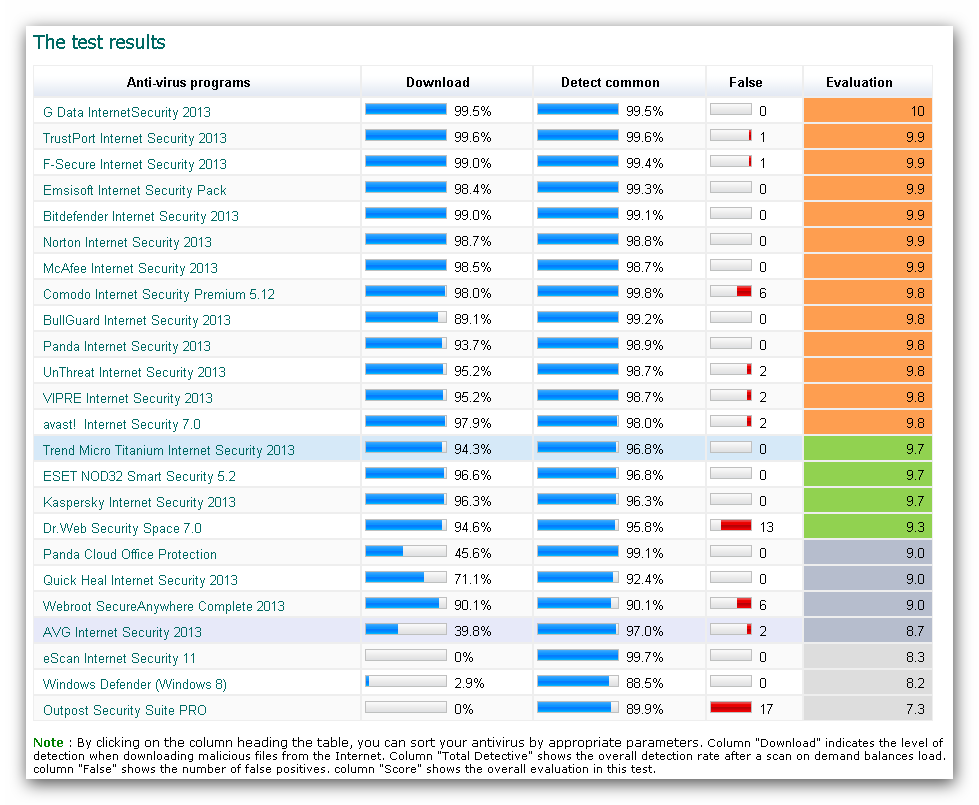This screenshot has width=979, height=805.
Task: Click the False column header
Action: pyautogui.click(x=745, y=82)
